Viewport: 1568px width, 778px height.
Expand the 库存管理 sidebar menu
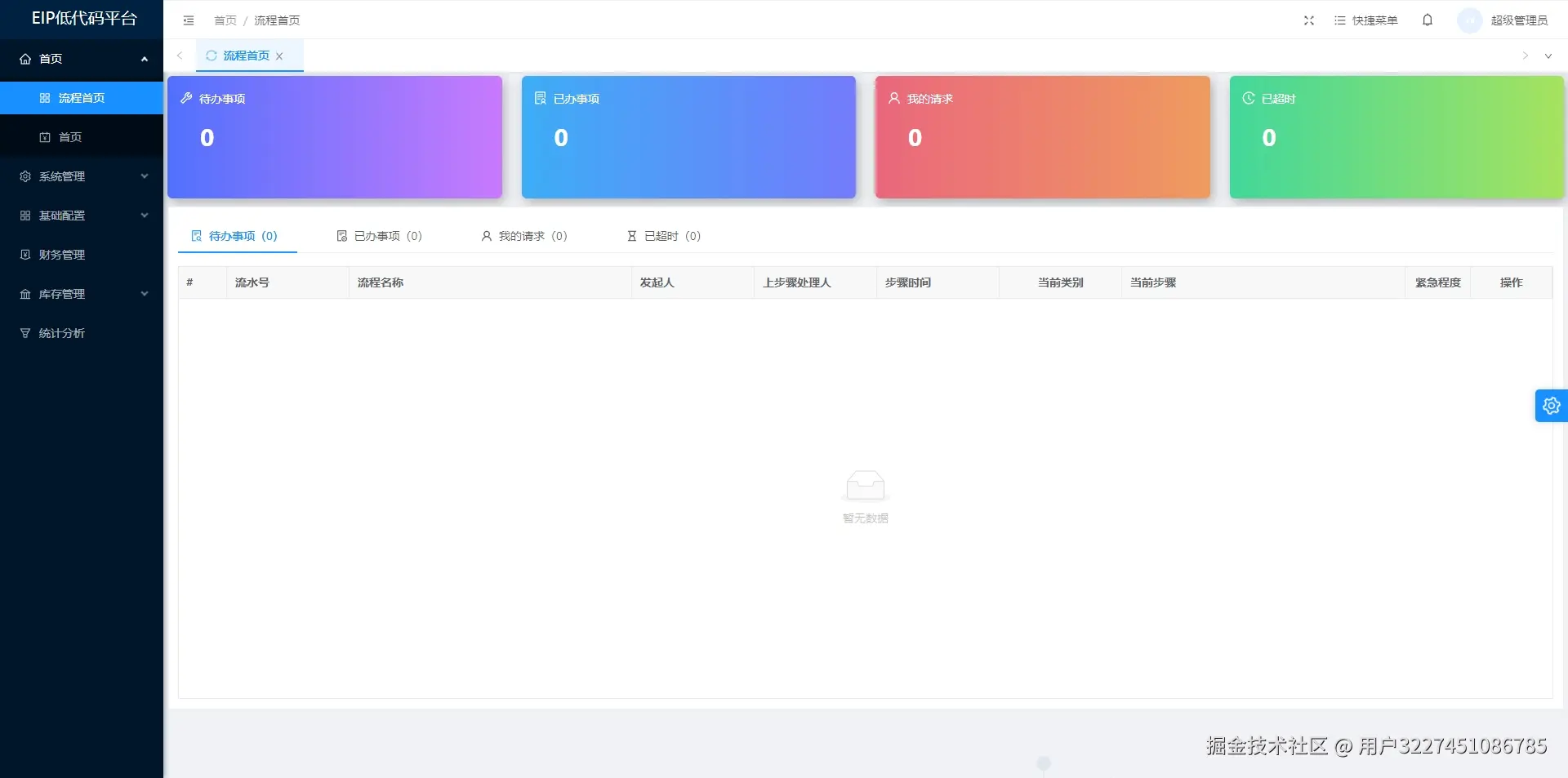coord(82,294)
